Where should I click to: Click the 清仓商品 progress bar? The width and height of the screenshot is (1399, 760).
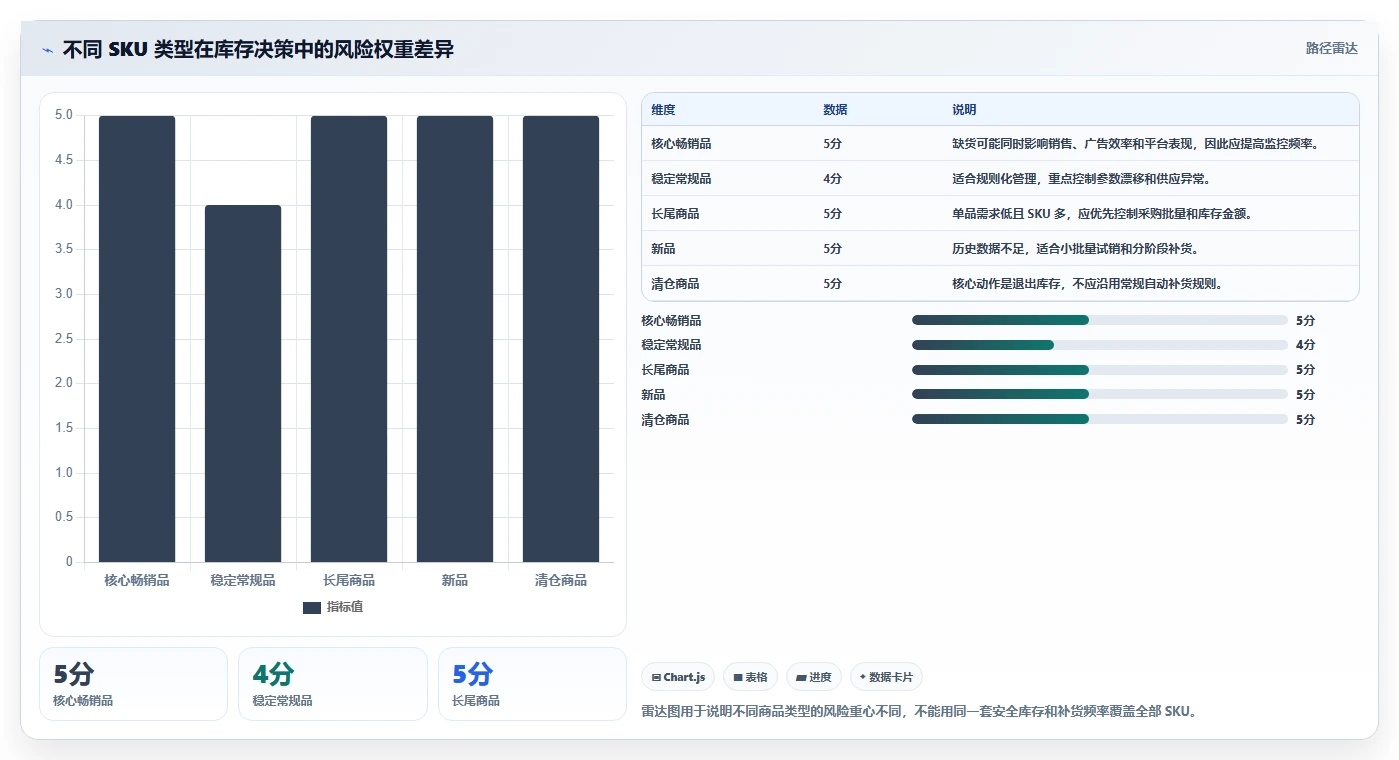click(1100, 420)
